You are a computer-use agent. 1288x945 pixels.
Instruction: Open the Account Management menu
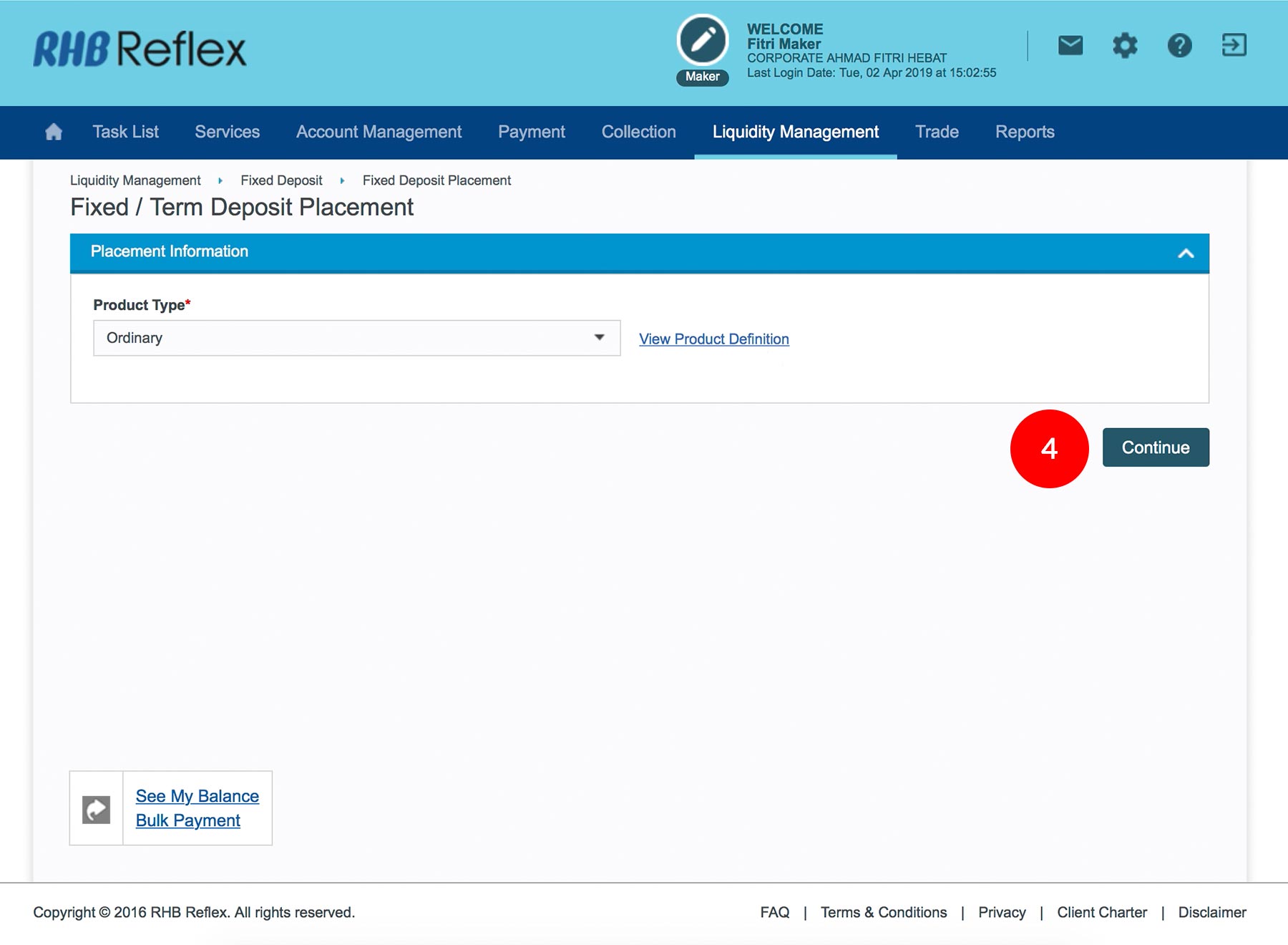pyautogui.click(x=379, y=132)
